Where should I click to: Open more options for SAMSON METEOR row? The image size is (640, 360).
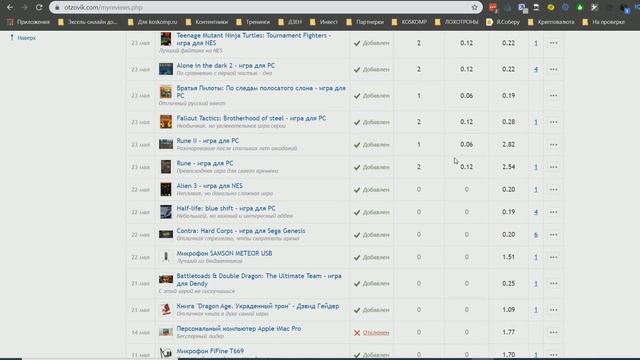tap(553, 257)
